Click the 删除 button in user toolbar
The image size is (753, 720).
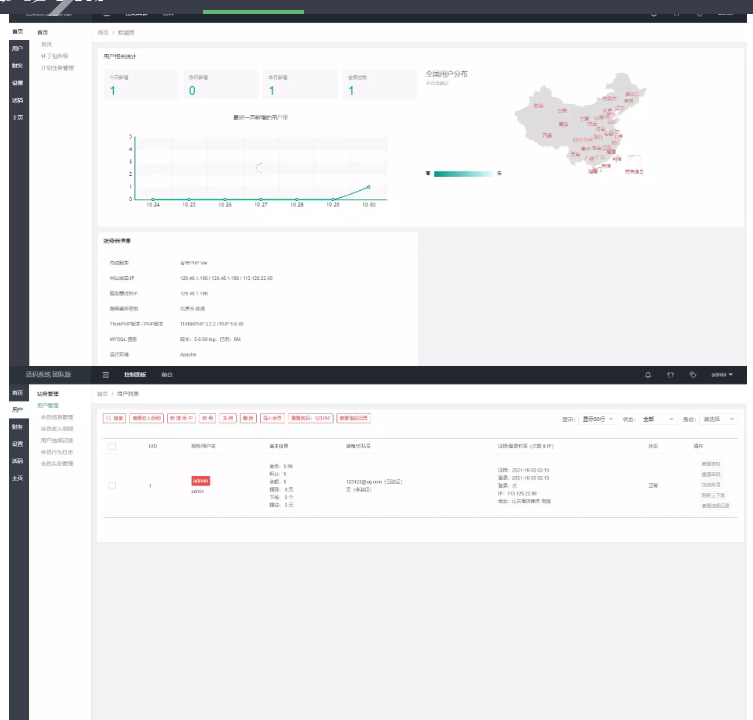[x=248, y=417]
